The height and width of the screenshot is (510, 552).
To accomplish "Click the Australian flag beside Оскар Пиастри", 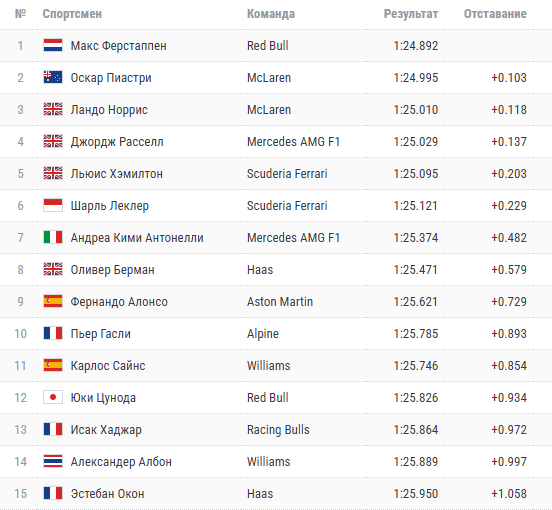I will click(x=53, y=77).
